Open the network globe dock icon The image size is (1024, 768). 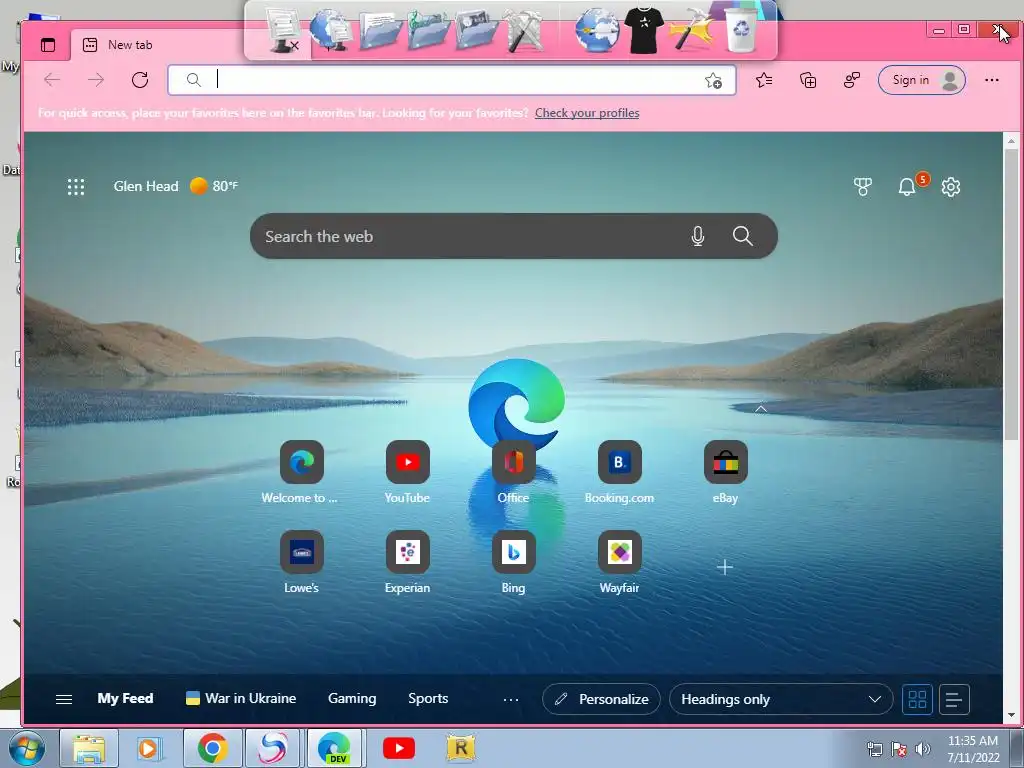[x=331, y=30]
